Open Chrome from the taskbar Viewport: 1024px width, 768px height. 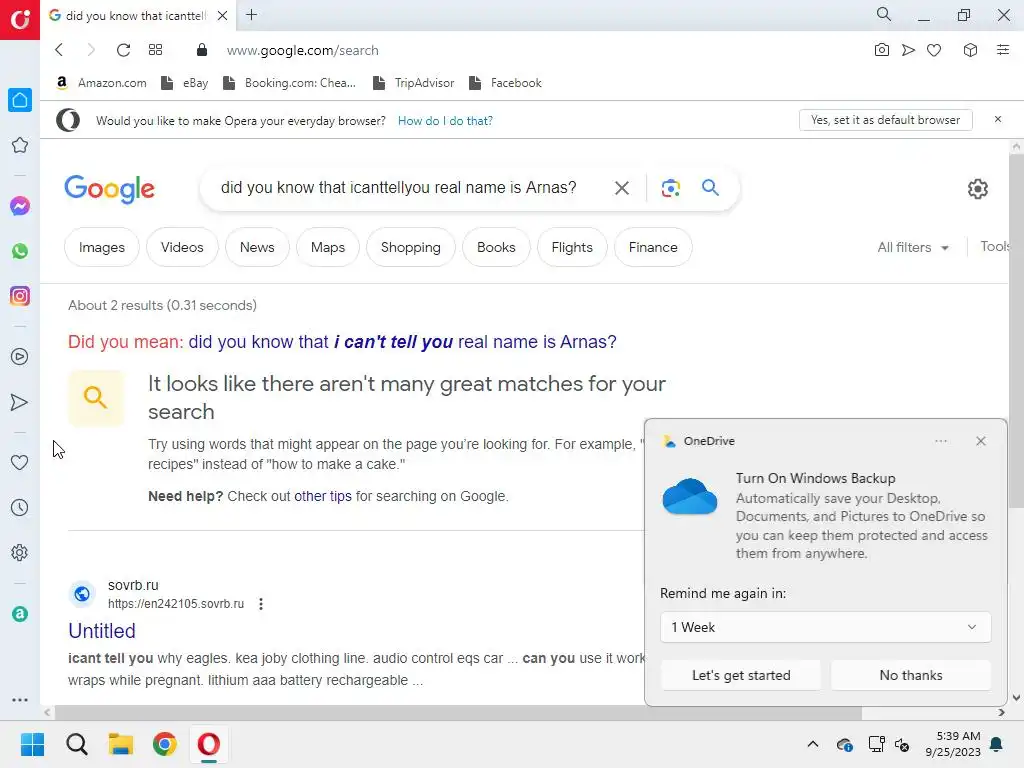(x=165, y=744)
